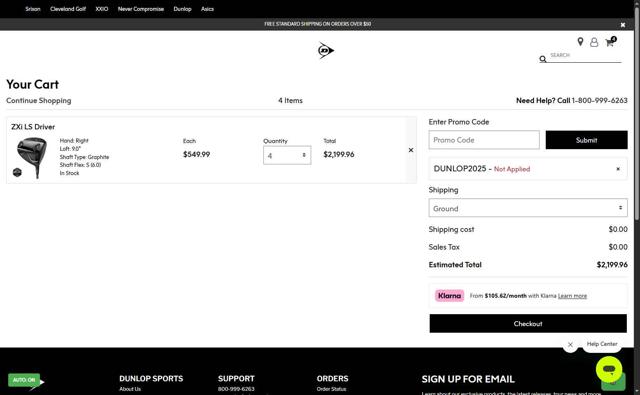640x395 pixels.
Task: Click the Not Applied status text
Action: click(x=512, y=169)
